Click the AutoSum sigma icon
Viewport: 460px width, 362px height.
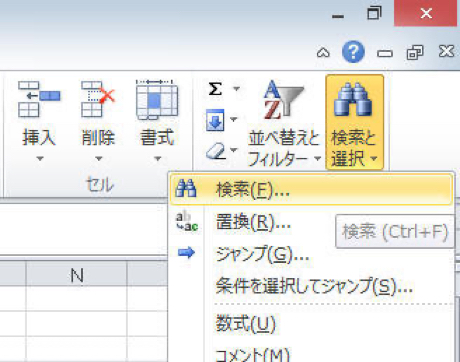(x=215, y=89)
